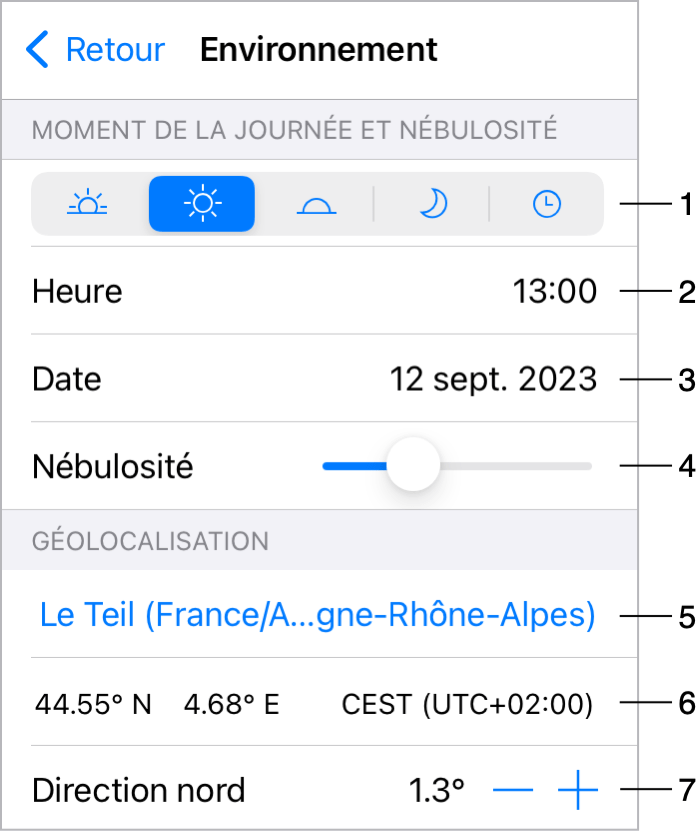Select the sunrise time-of-day icon
Screen dimensions: 696x832
[x=88, y=204]
